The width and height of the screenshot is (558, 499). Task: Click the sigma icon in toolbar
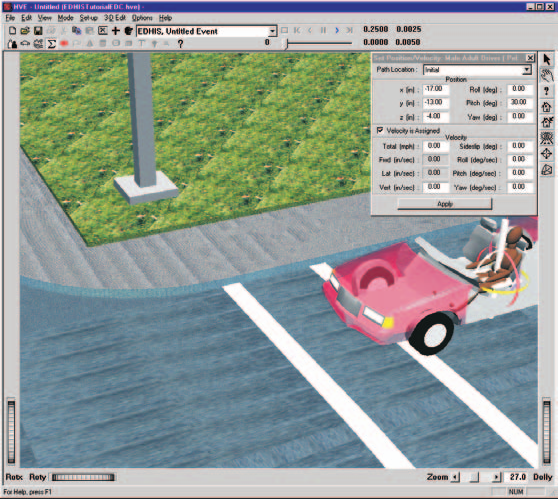point(52,44)
